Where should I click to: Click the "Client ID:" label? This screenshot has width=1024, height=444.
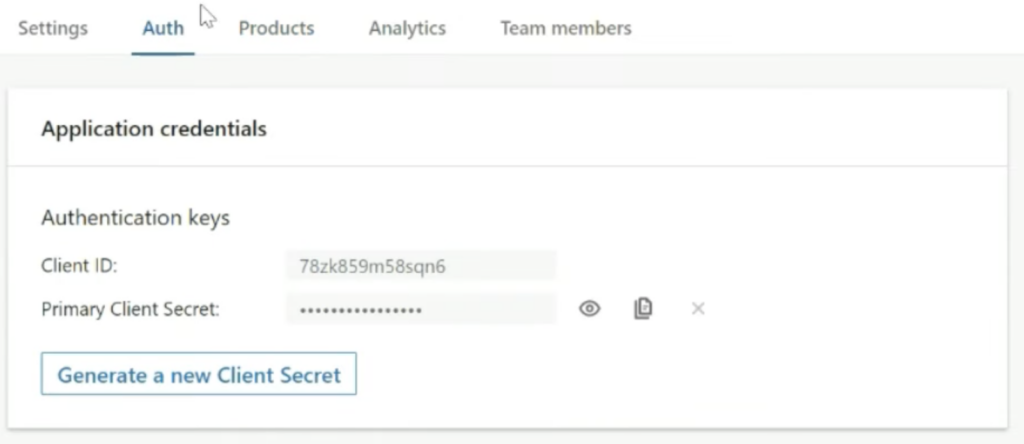click(x=79, y=266)
